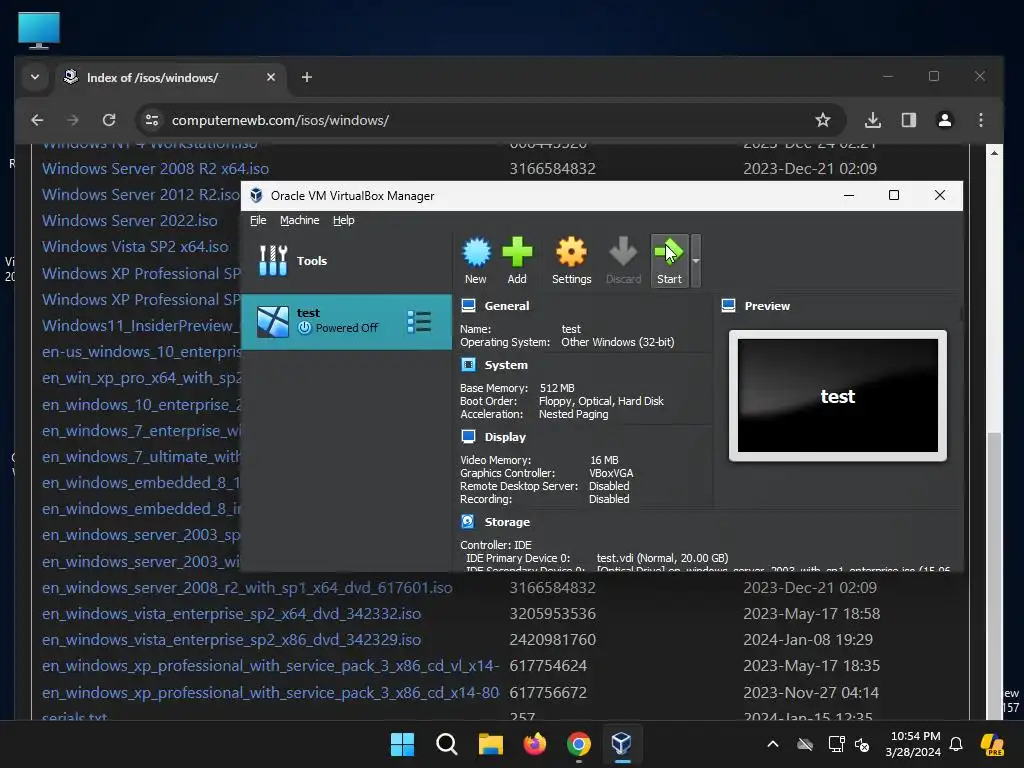Click file size 3166584832 for Server 2008 R2 x64.iso
Image resolution: width=1024 pixels, height=768 pixels.
pyautogui.click(x=552, y=168)
